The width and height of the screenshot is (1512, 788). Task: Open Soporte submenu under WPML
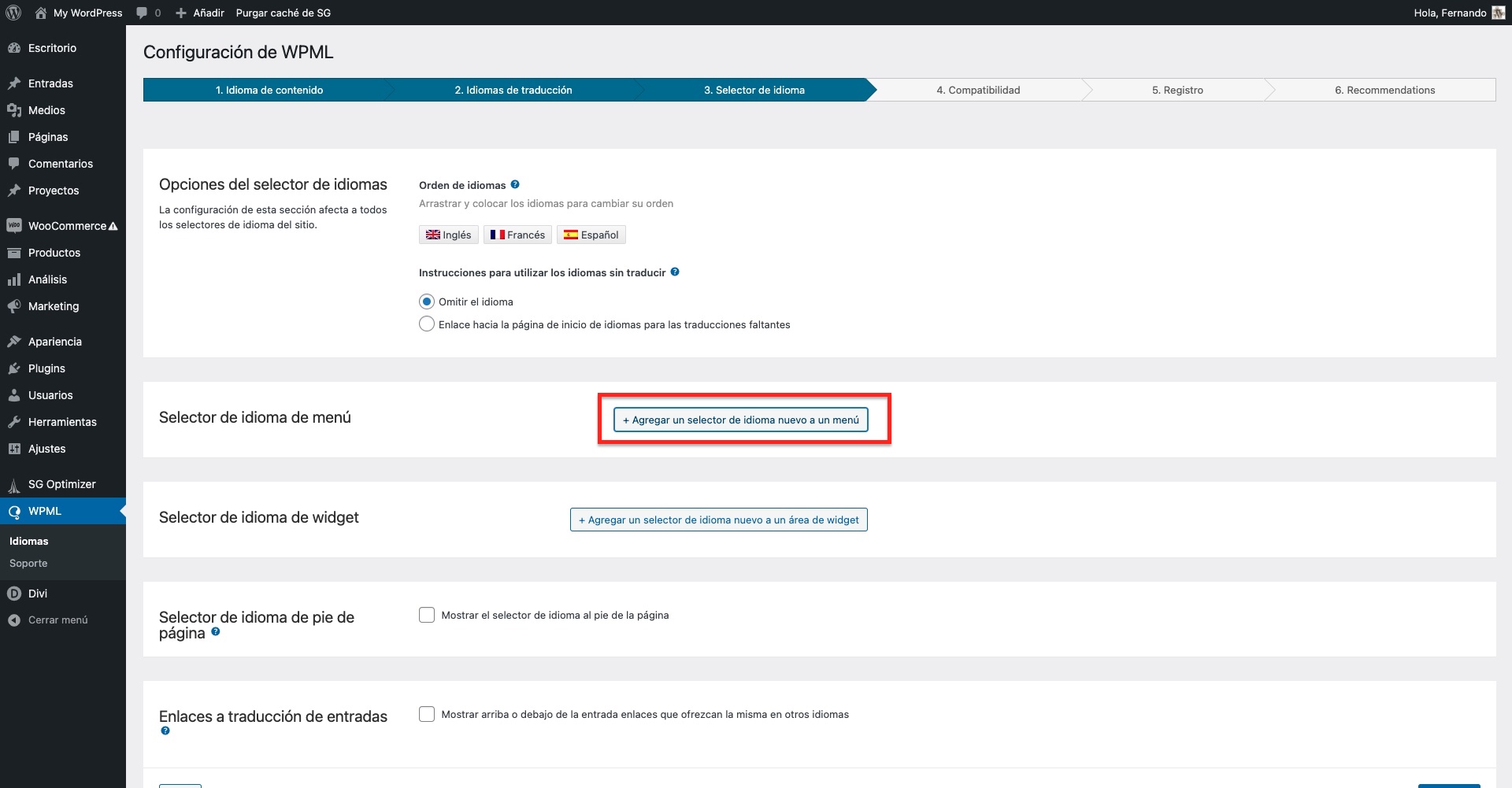pyautogui.click(x=28, y=563)
